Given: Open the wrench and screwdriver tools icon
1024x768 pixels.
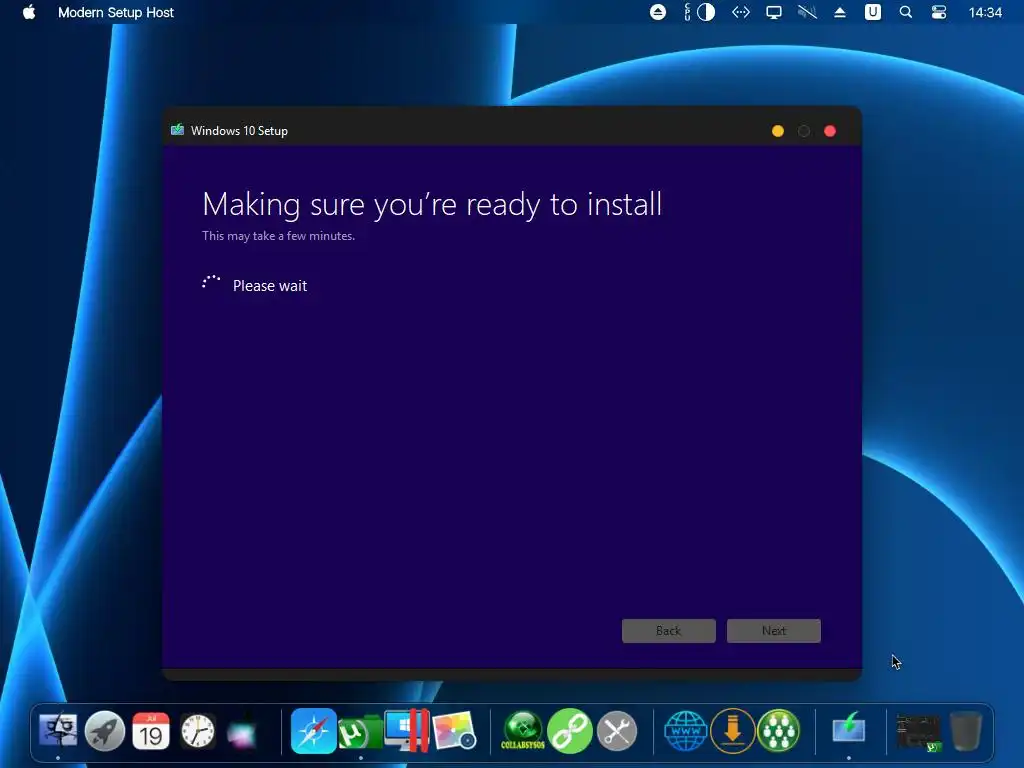Looking at the screenshot, I should pyautogui.click(x=616, y=731).
